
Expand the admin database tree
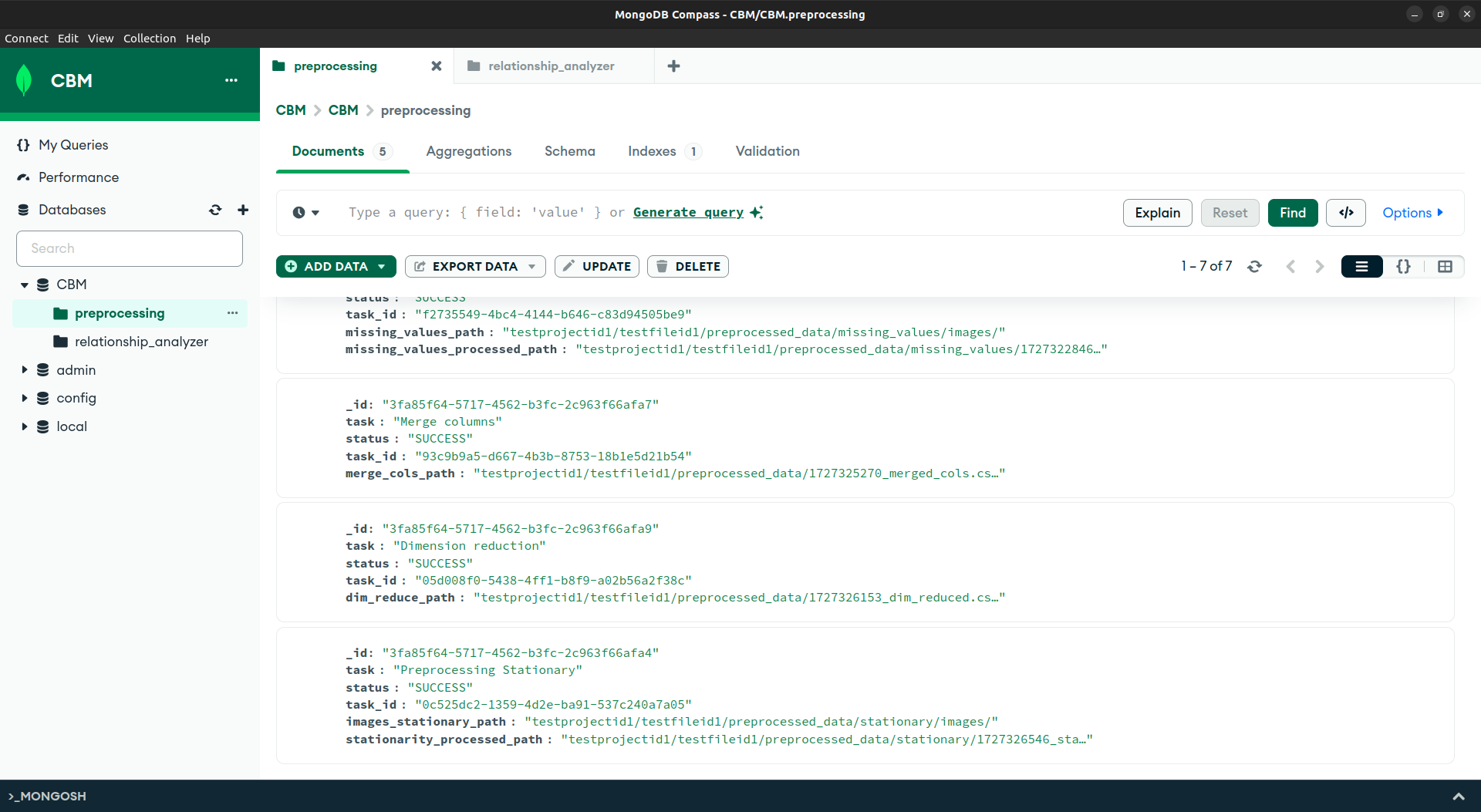click(x=25, y=370)
